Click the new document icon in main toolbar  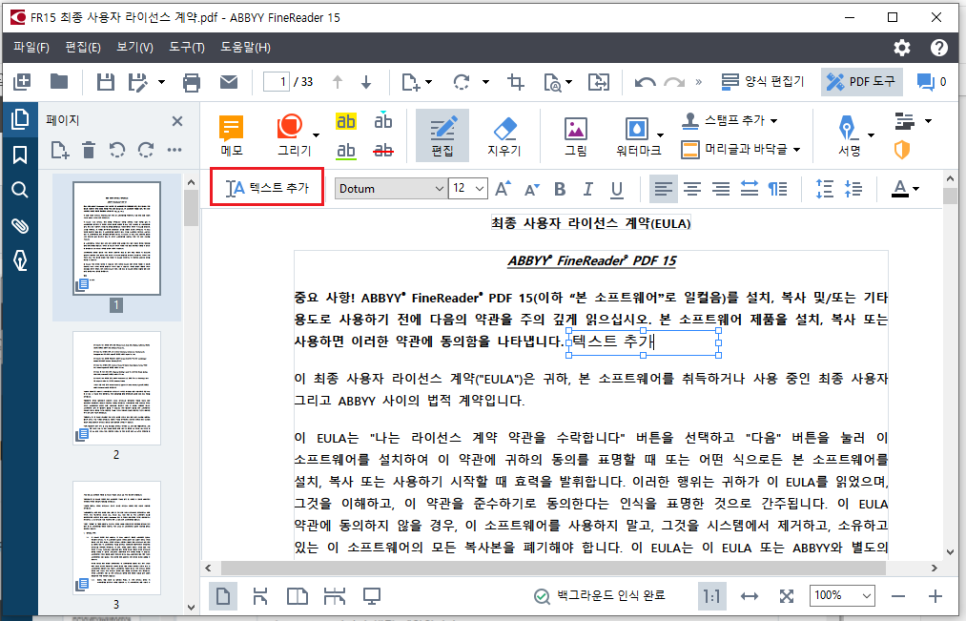coord(22,81)
